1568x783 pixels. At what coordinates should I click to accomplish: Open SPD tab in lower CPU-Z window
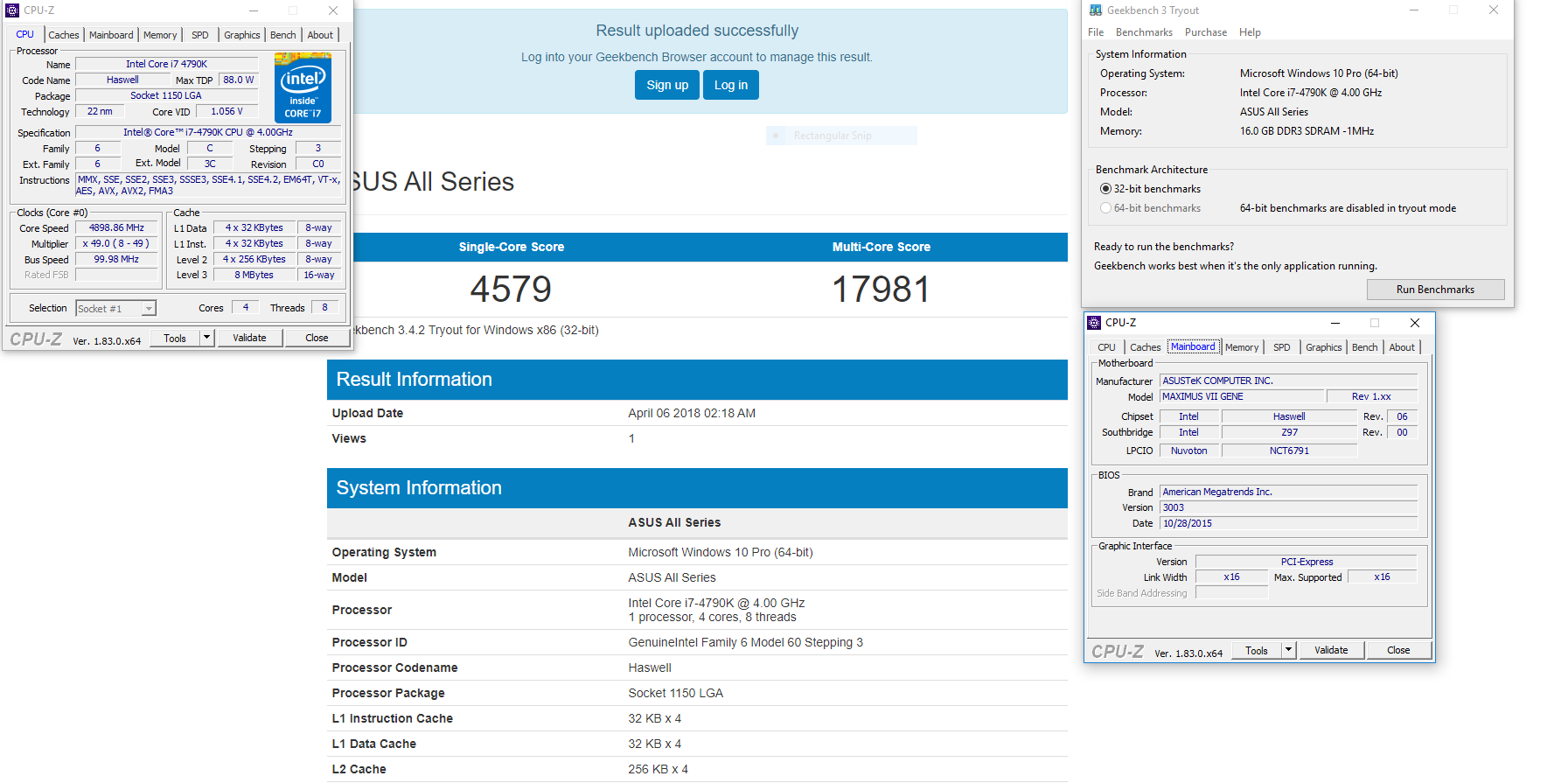[1282, 347]
